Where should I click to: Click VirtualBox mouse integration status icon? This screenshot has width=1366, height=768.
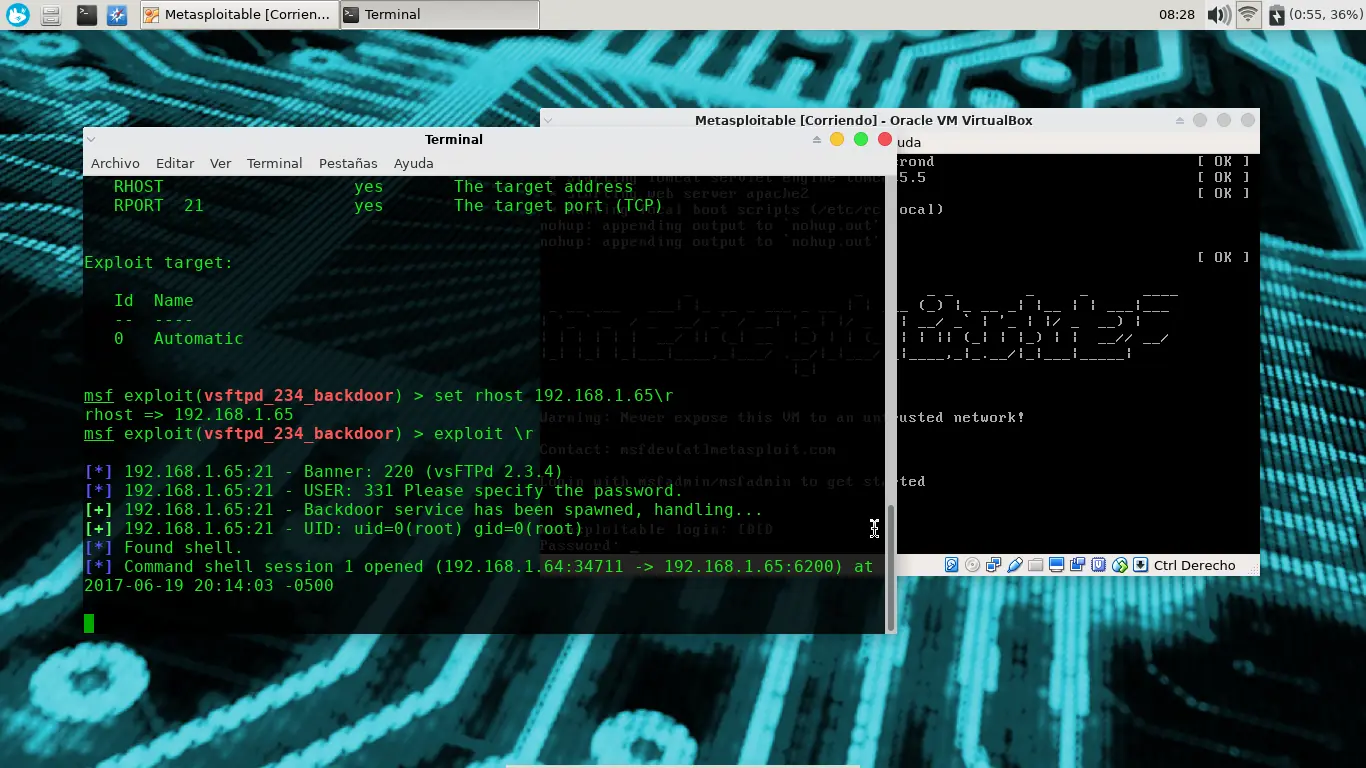pos(1120,565)
